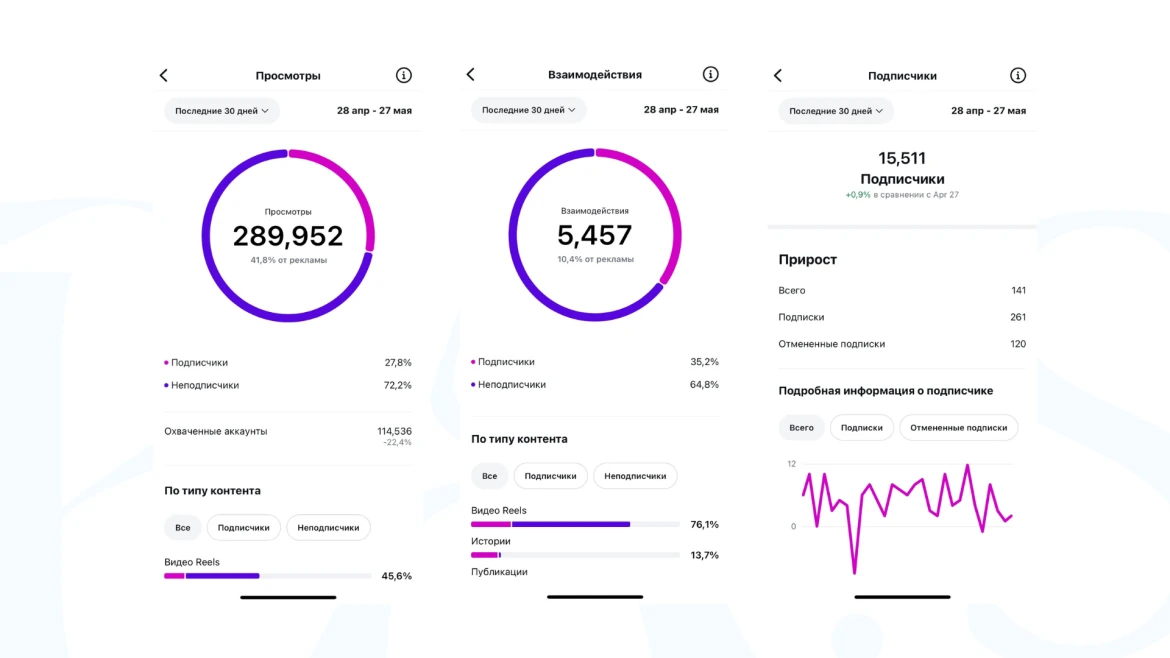Open info on the Подписчики screen
The width and height of the screenshot is (1170, 658).
pos(1018,75)
